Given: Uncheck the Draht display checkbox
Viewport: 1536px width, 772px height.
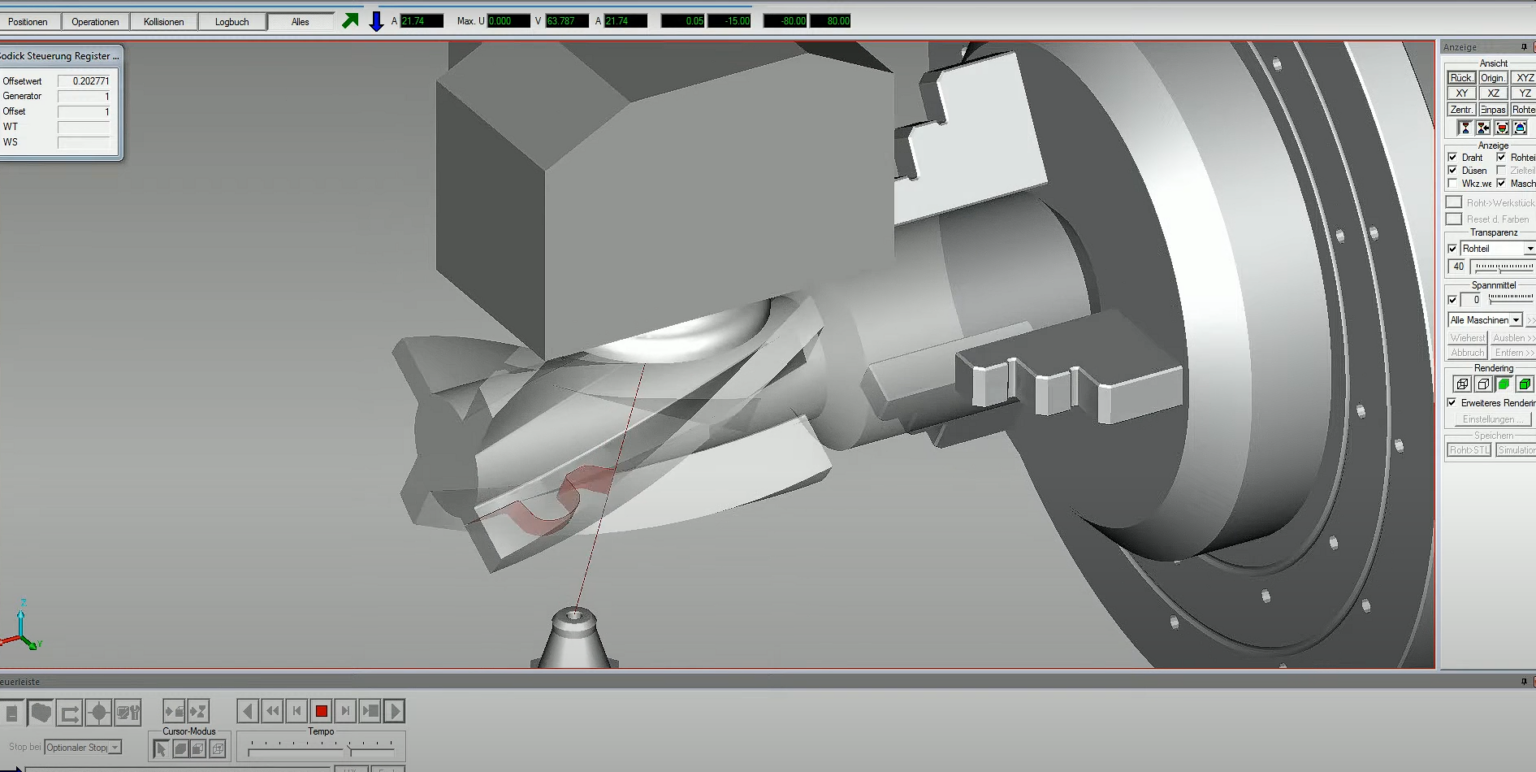Looking at the screenshot, I should click(x=1453, y=157).
